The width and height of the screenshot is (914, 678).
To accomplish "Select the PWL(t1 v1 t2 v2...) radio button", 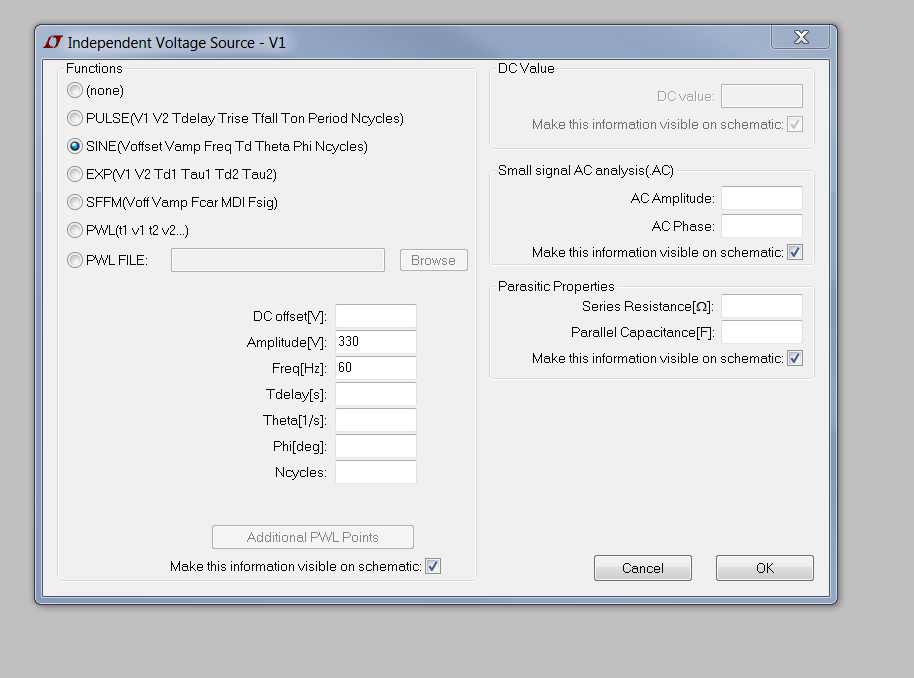I will tap(75, 230).
